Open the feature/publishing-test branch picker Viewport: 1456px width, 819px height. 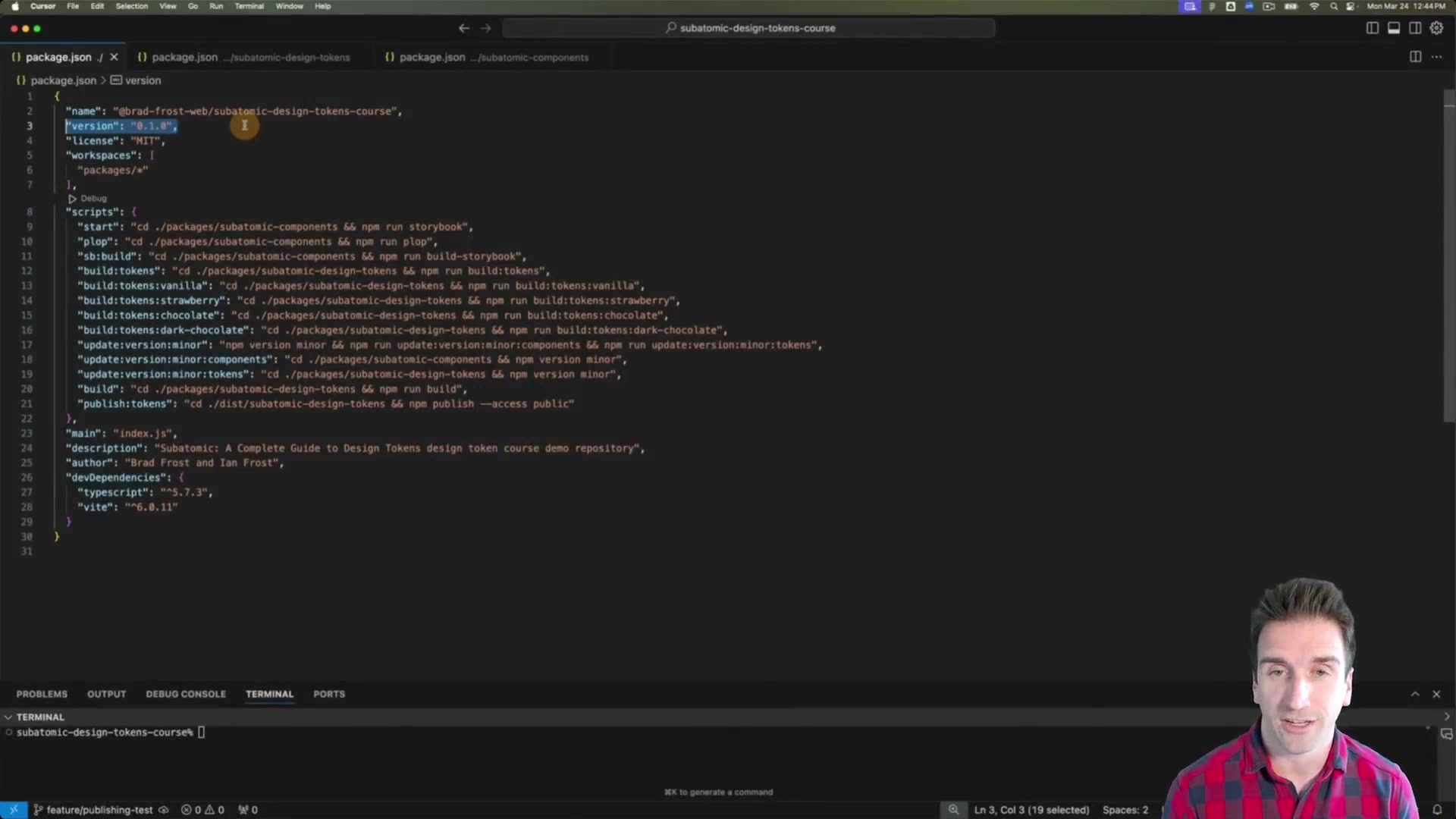93,810
